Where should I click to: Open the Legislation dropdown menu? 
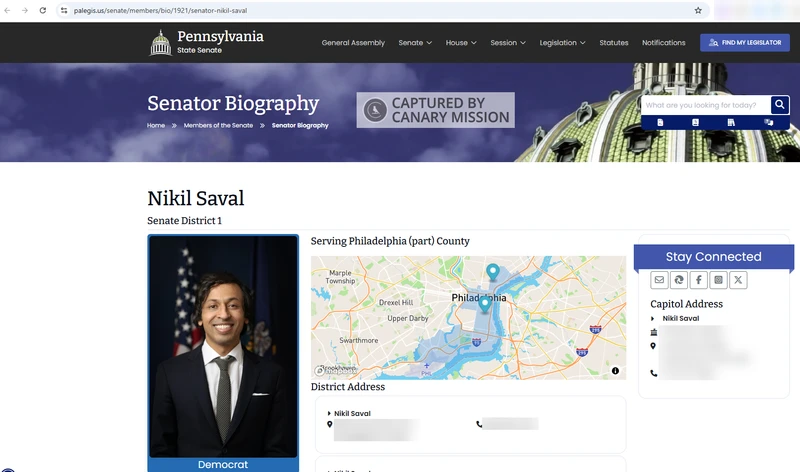562,43
